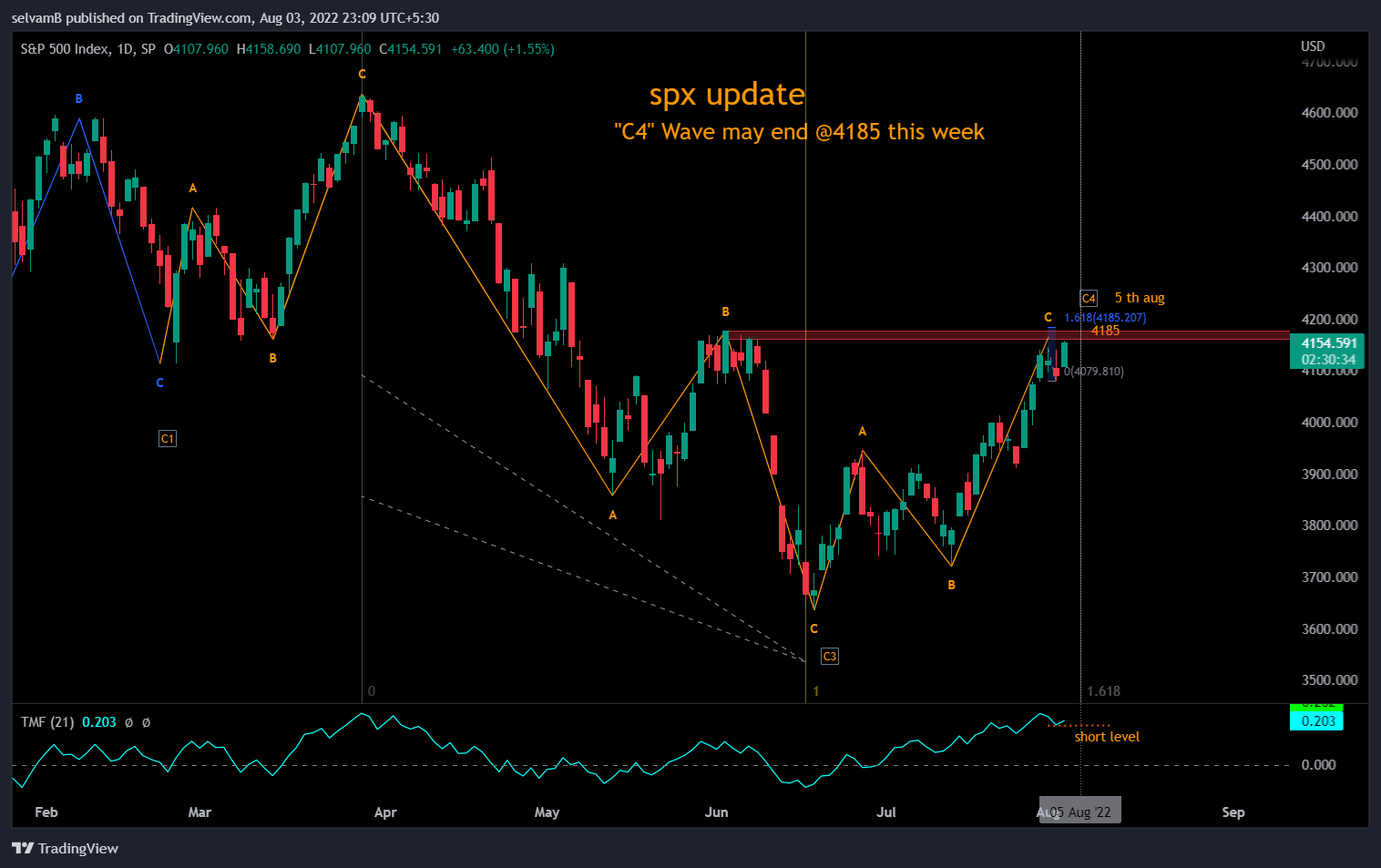The width and height of the screenshot is (1381, 868).
Task: Click the 1.618(4185.207) fib extension label
Action: pyautogui.click(x=1105, y=318)
